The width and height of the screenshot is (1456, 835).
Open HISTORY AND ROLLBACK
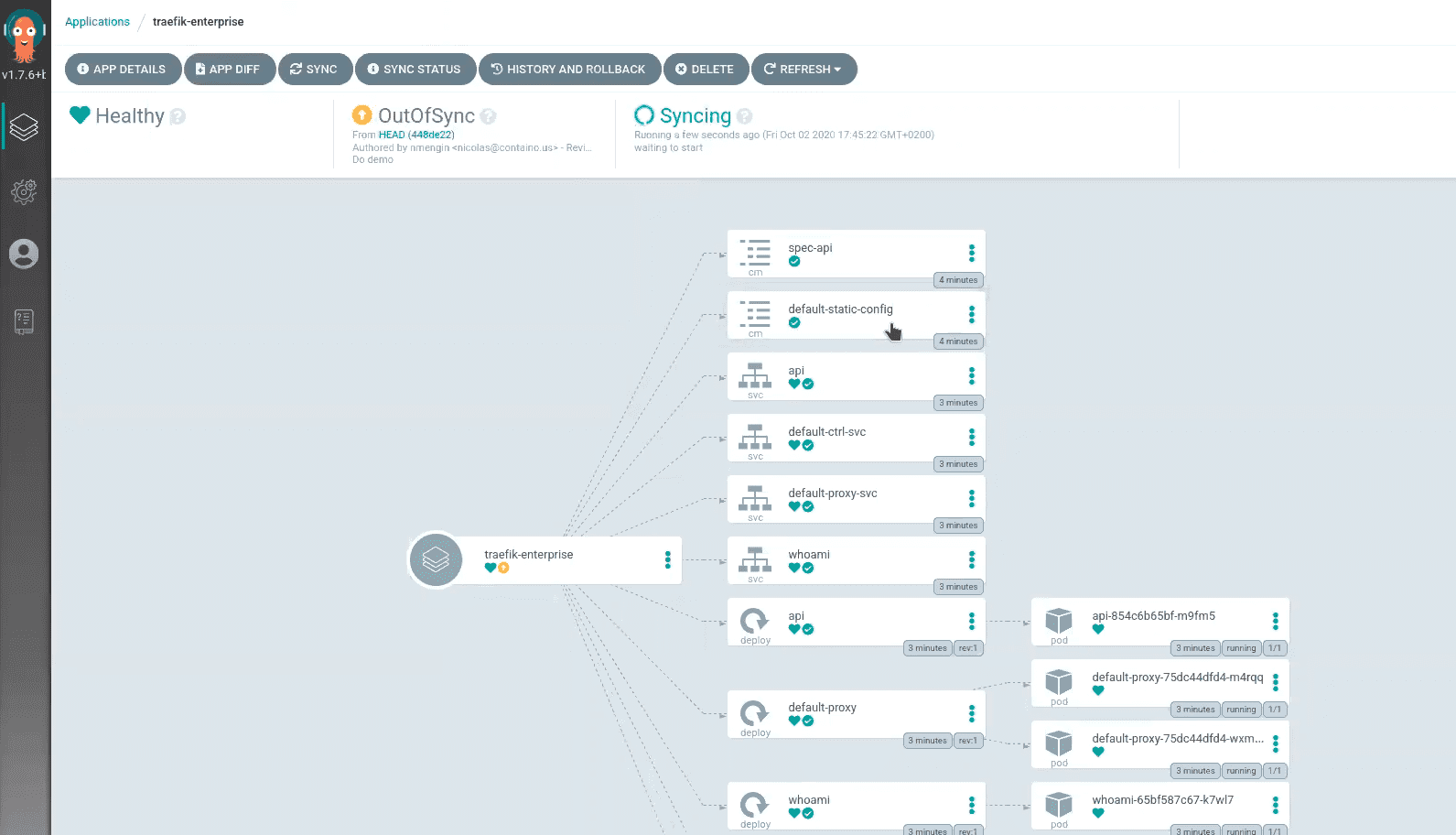coord(569,69)
